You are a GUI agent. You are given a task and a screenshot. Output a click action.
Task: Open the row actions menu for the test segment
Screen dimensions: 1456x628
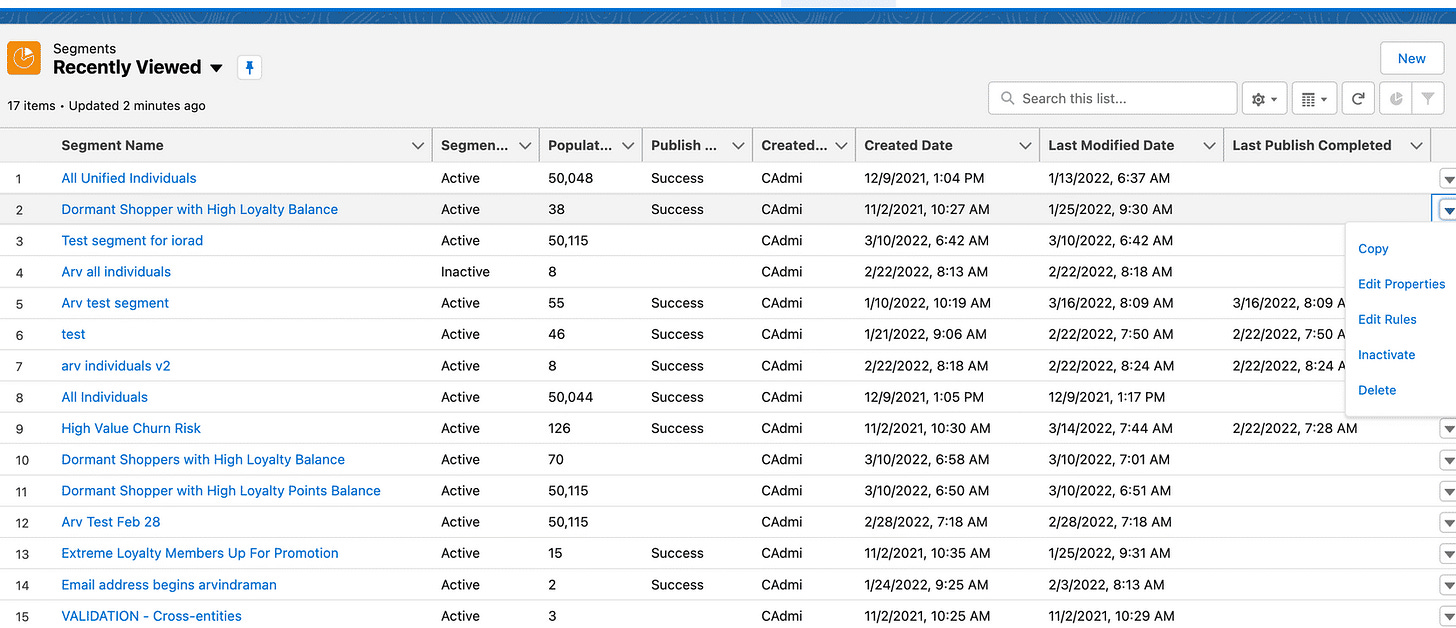pyautogui.click(x=1447, y=334)
